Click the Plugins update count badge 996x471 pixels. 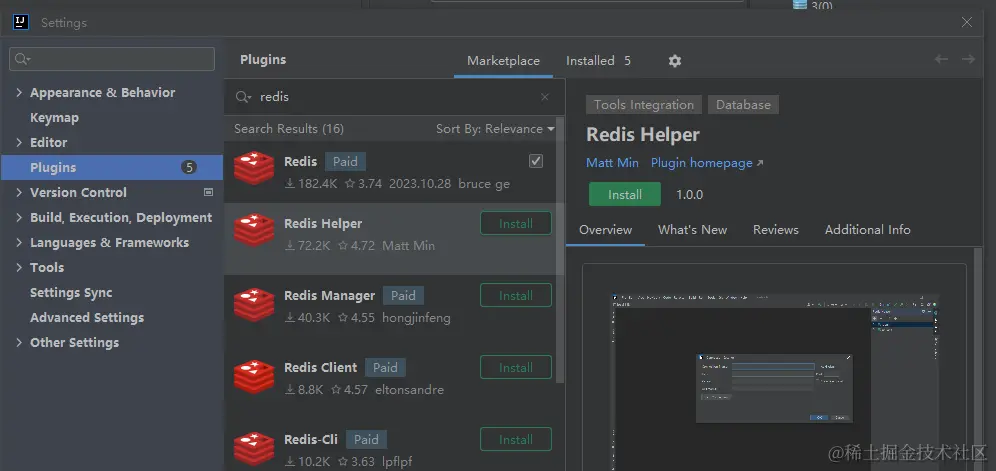[189, 167]
